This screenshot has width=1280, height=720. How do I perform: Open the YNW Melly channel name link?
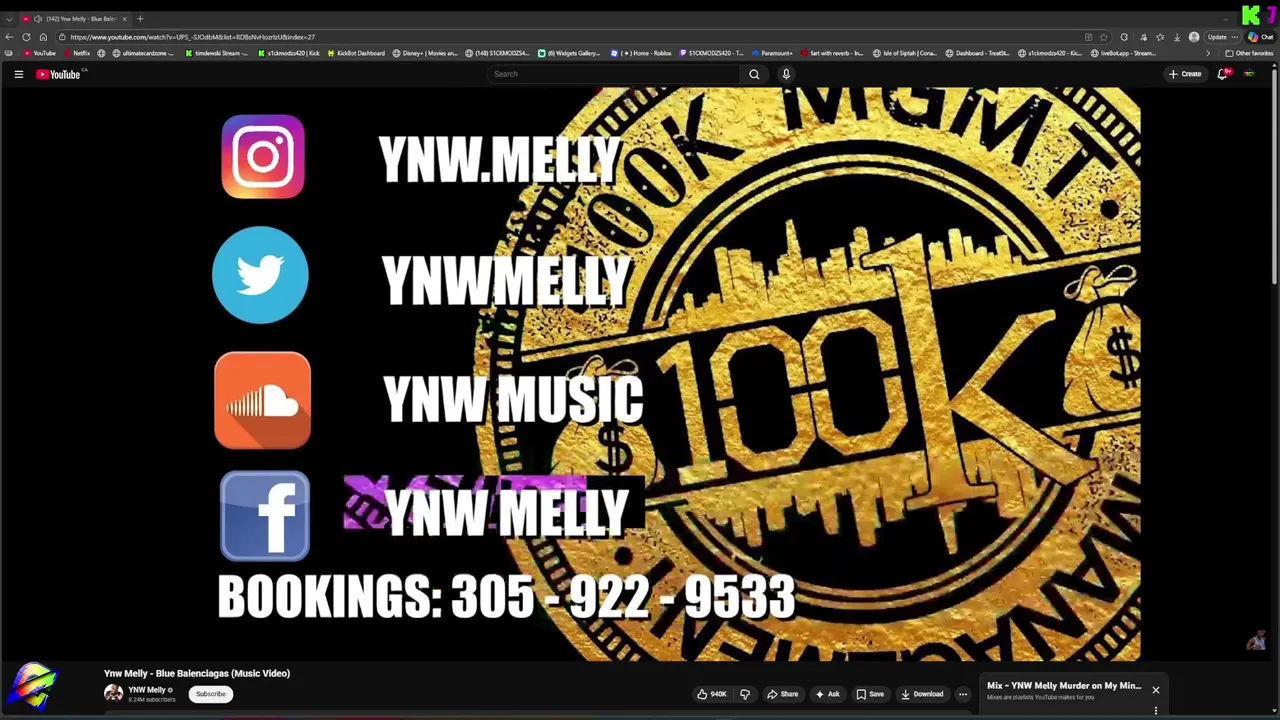(x=147, y=690)
